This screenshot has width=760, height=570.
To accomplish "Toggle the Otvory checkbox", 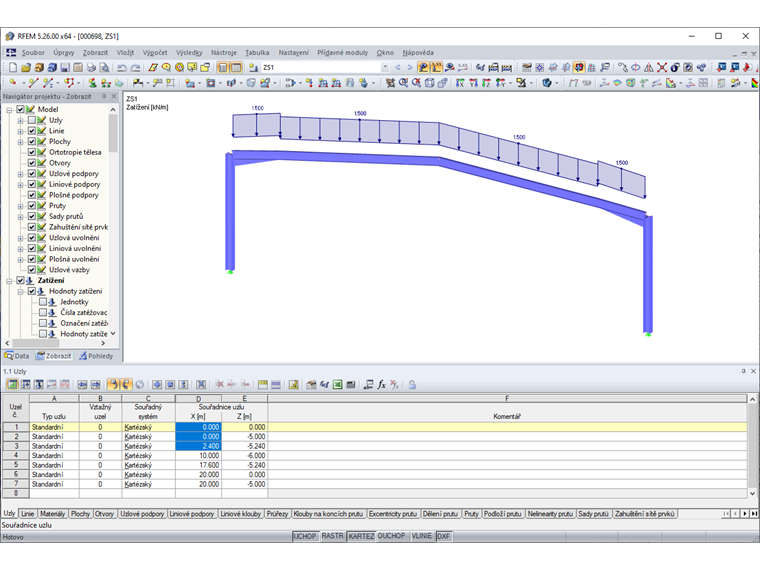I will pyautogui.click(x=32, y=162).
